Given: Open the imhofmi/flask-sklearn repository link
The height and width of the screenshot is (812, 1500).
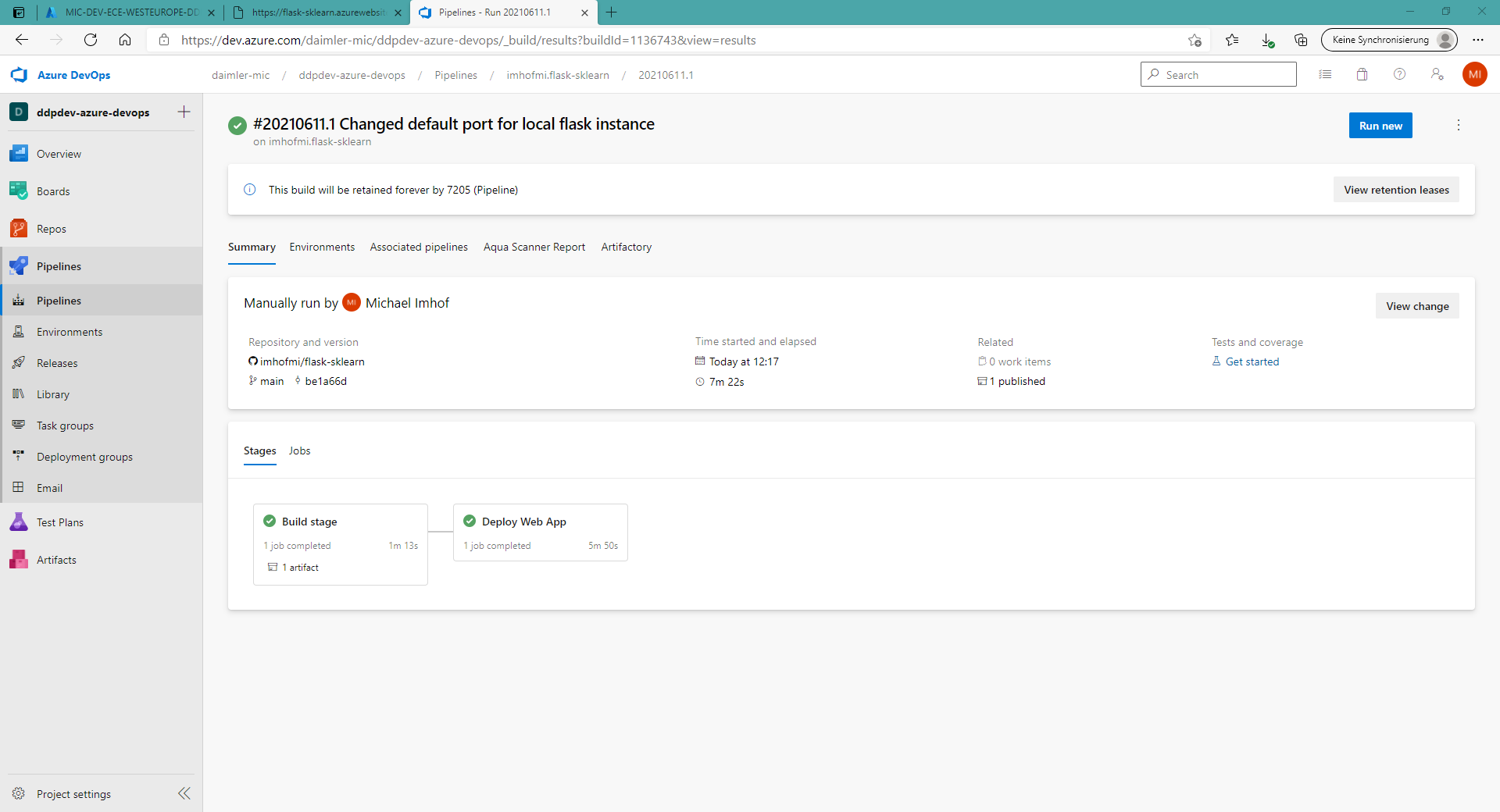Looking at the screenshot, I should (312, 361).
